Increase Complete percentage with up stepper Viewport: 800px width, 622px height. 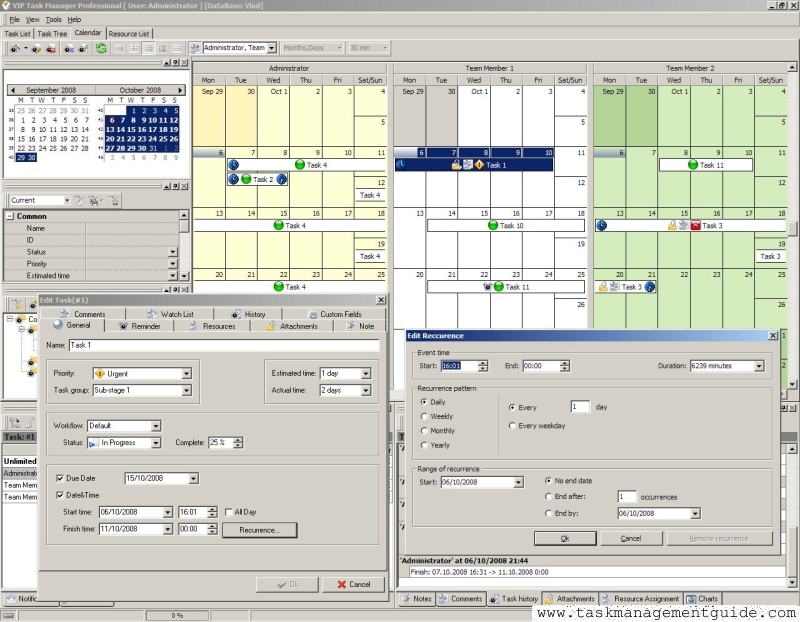tap(238, 440)
